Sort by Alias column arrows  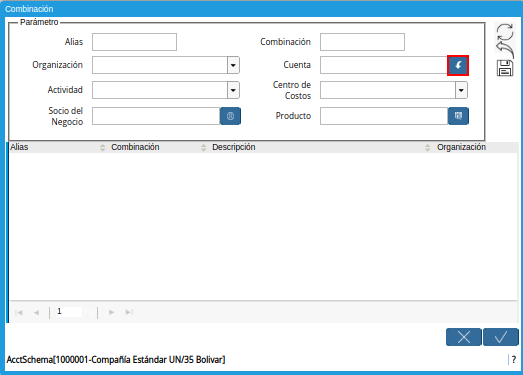coord(102,147)
